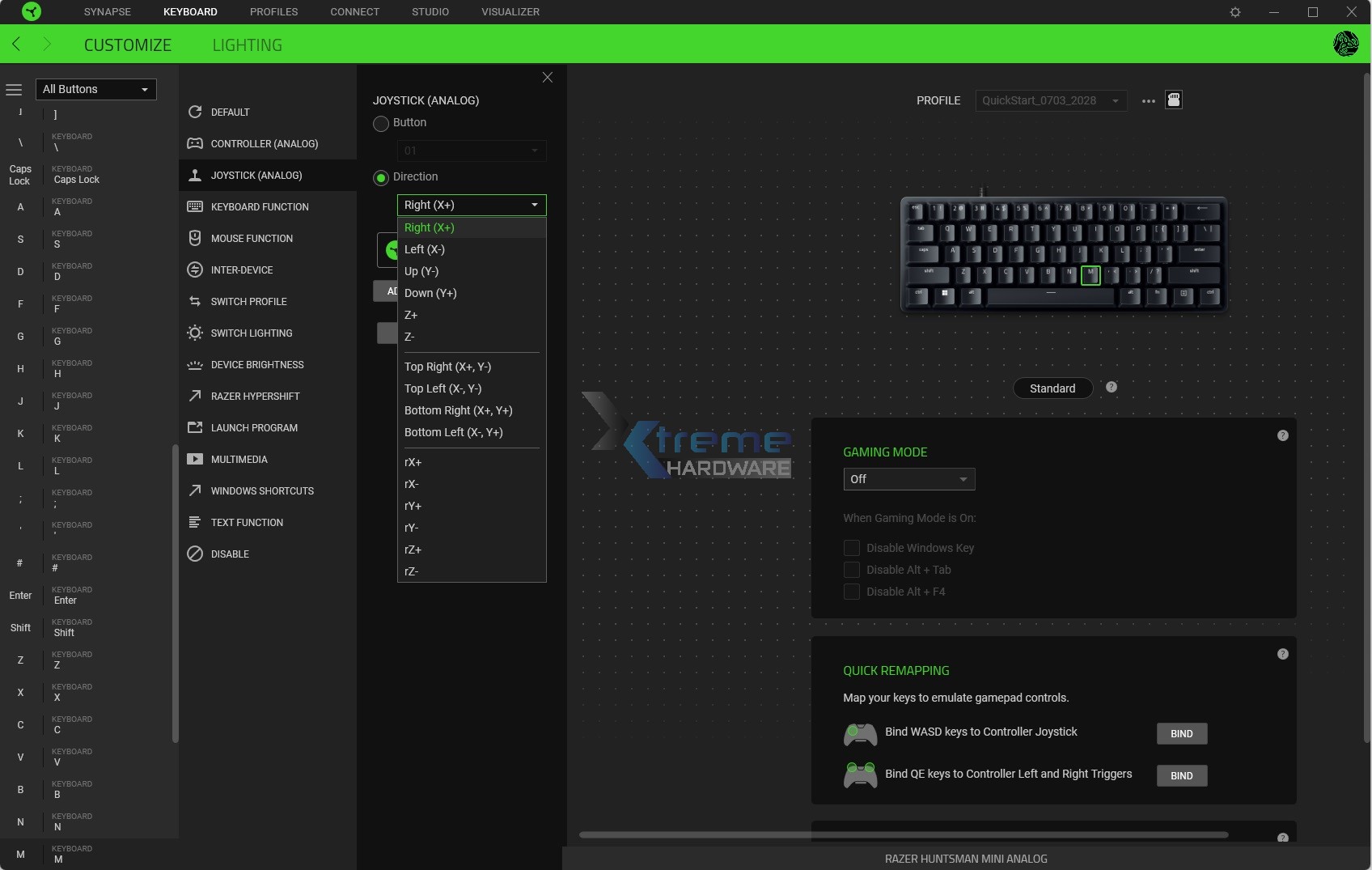This screenshot has width=1372, height=870.
Task: Click BIND for WASD joystick mapping
Action: [x=1180, y=733]
